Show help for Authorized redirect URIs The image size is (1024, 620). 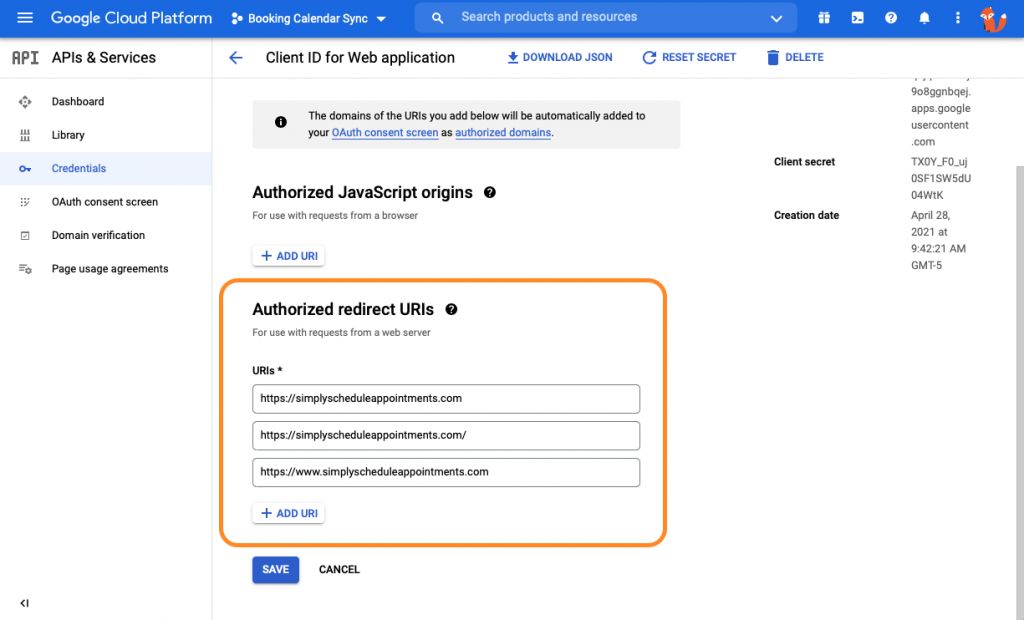[x=452, y=310]
